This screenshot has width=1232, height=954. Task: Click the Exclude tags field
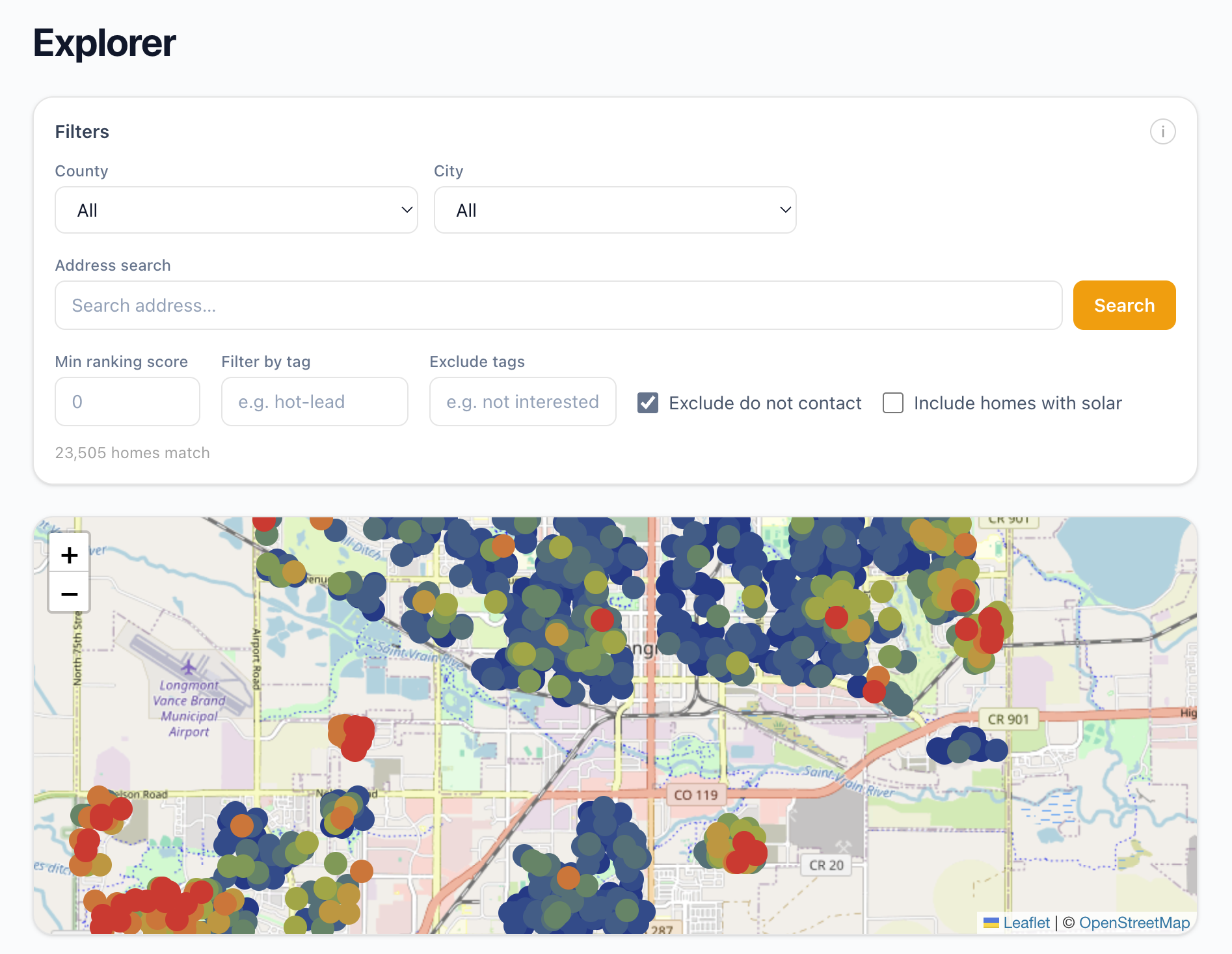pos(523,402)
